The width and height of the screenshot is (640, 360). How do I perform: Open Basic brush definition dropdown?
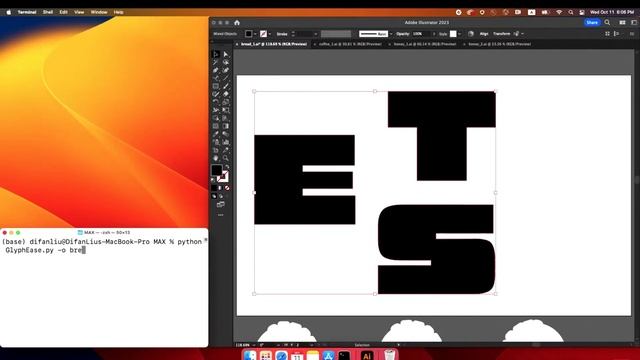[391, 34]
